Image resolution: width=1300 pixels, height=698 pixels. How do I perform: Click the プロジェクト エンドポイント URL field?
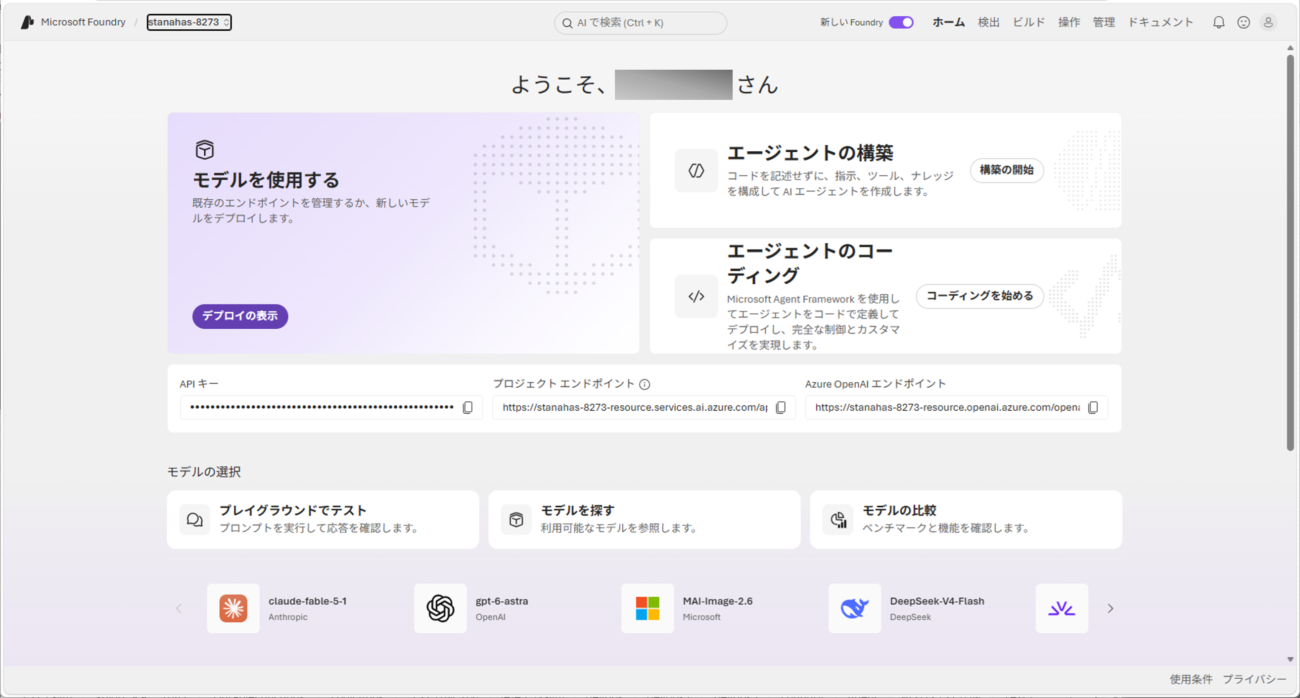644,408
